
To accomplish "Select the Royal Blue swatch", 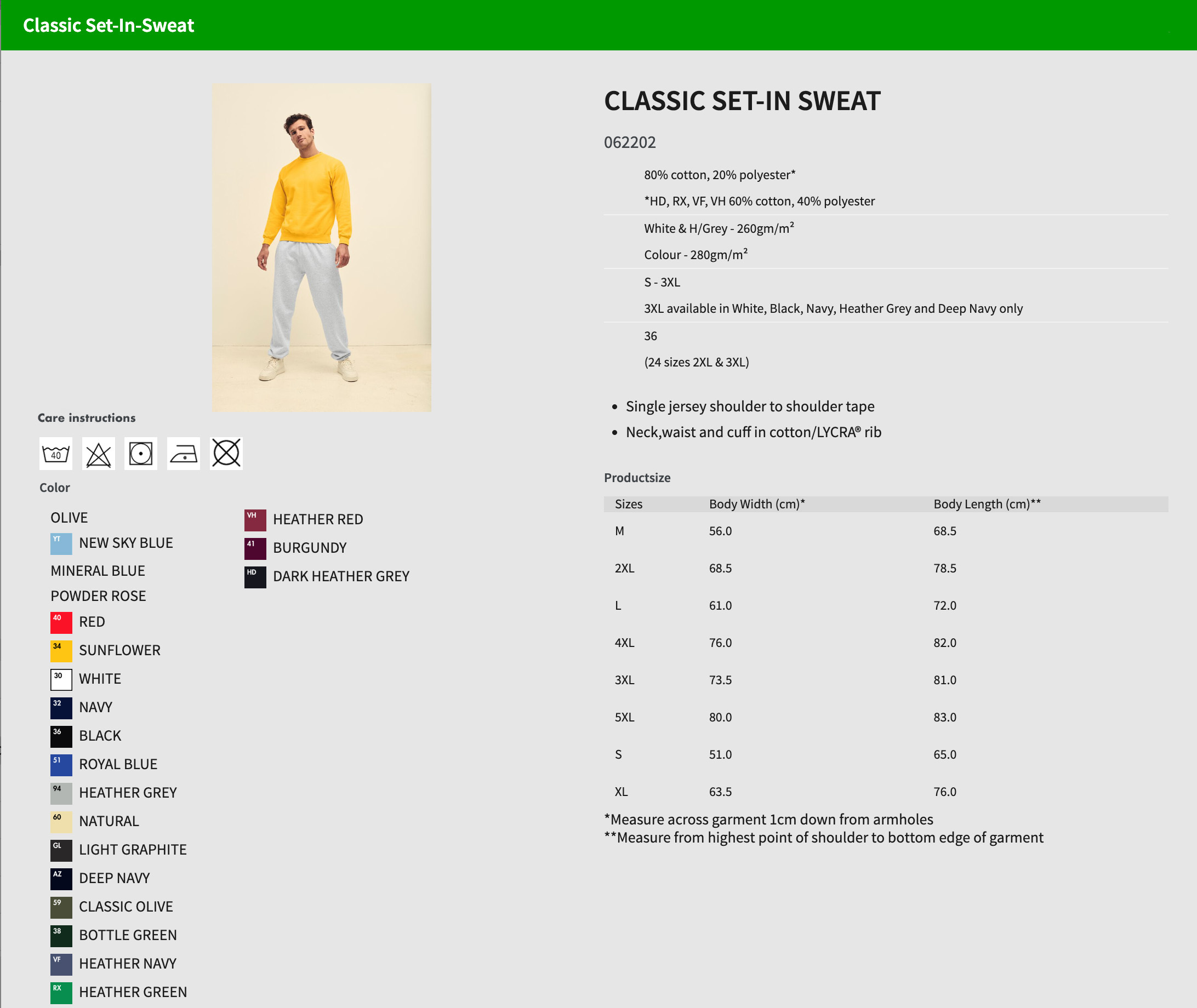I will point(61,765).
